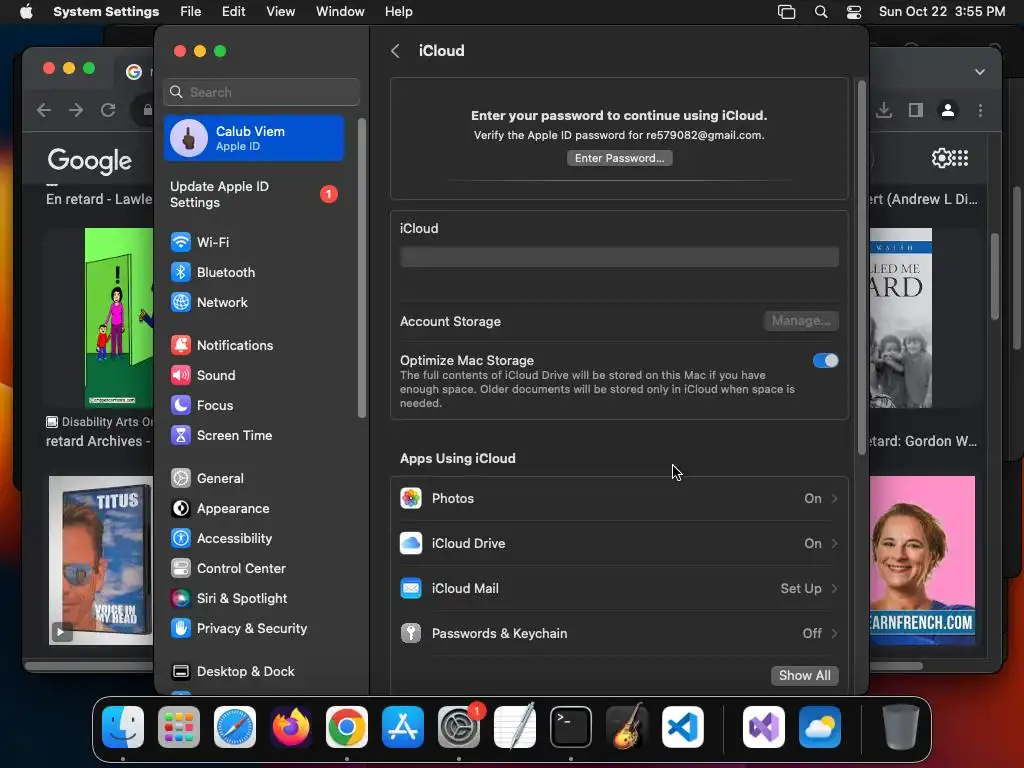Open the File menu

pos(191,12)
